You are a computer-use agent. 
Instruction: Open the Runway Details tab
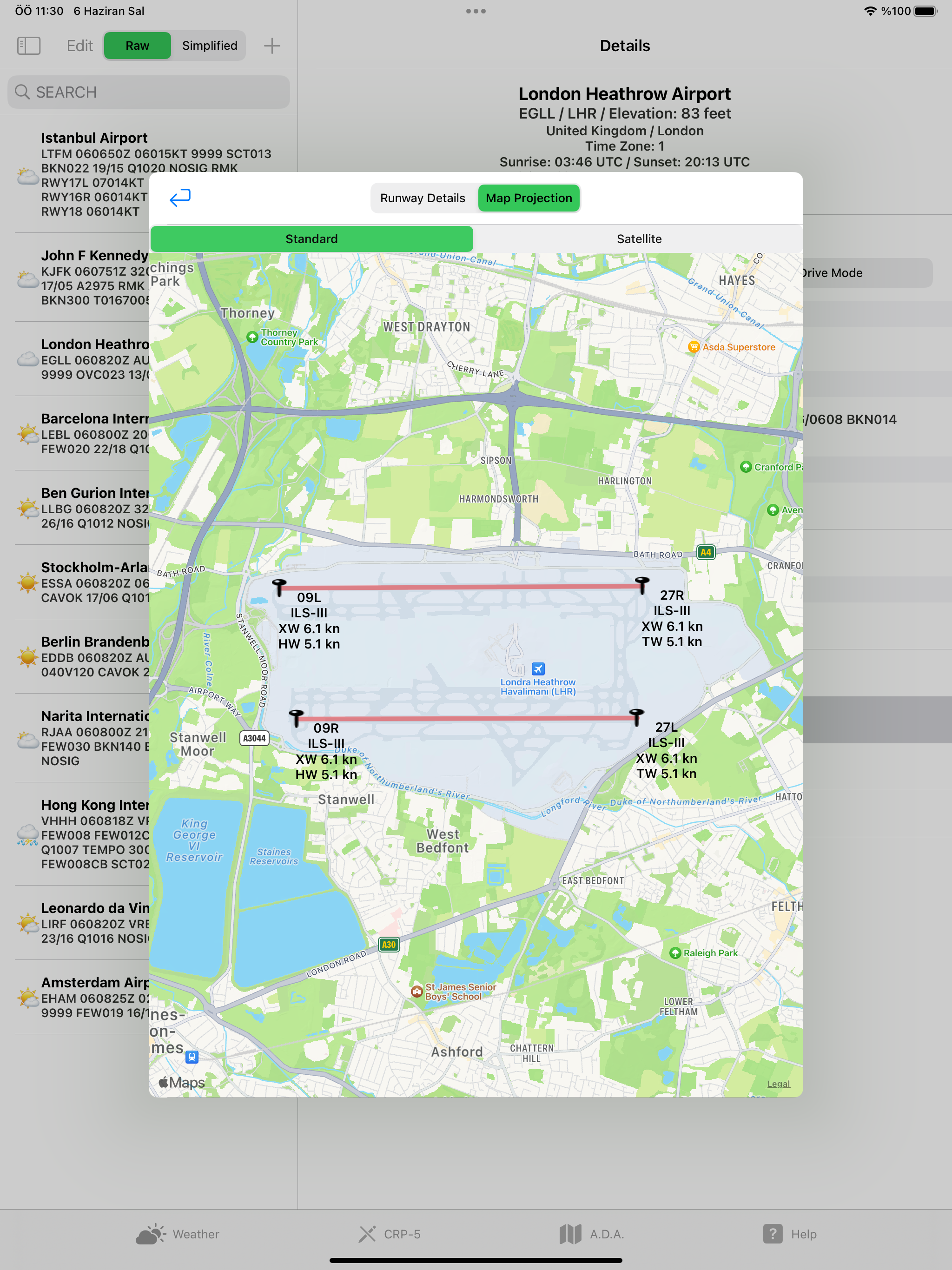point(423,198)
